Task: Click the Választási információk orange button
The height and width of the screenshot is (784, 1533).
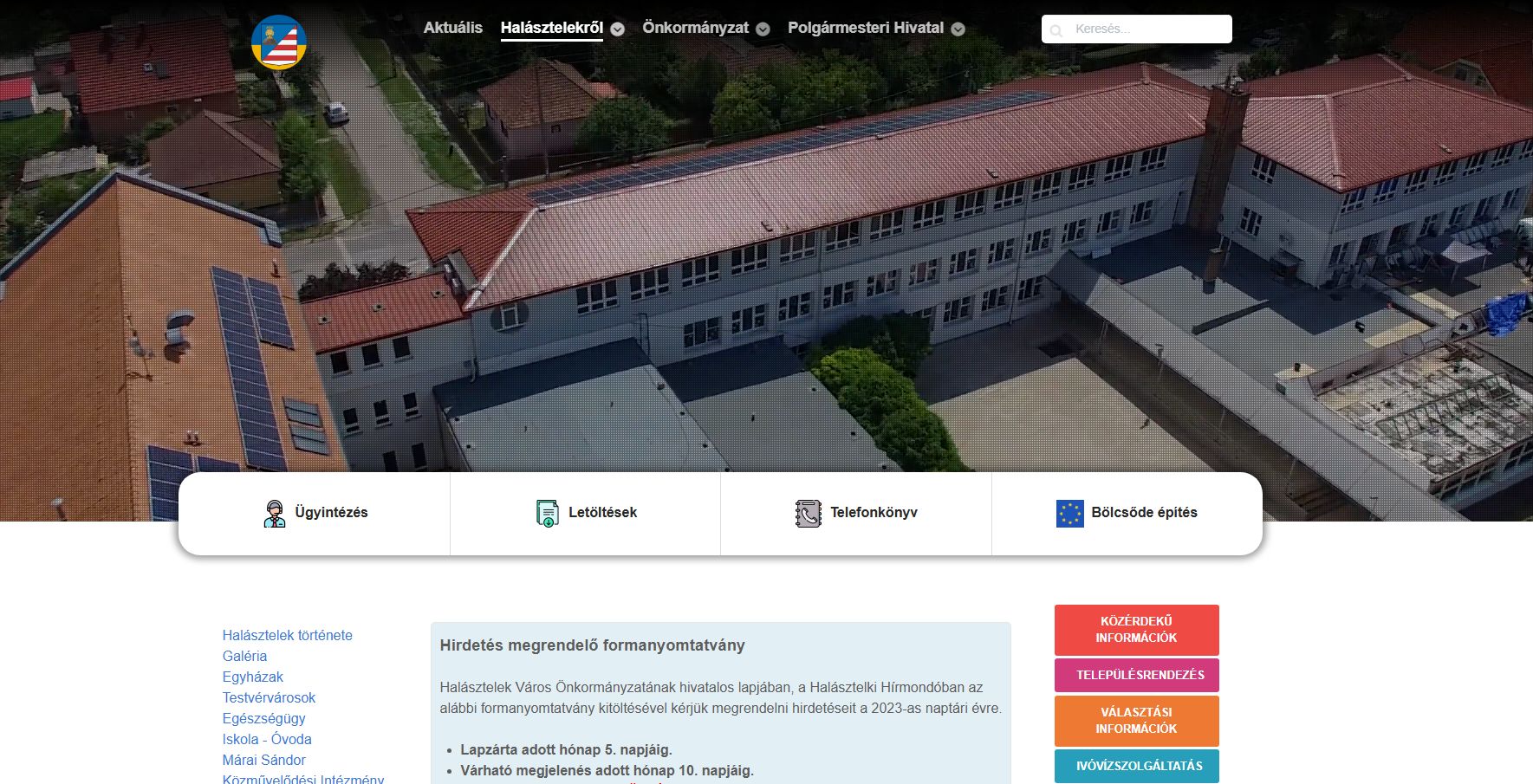Action: click(1136, 721)
